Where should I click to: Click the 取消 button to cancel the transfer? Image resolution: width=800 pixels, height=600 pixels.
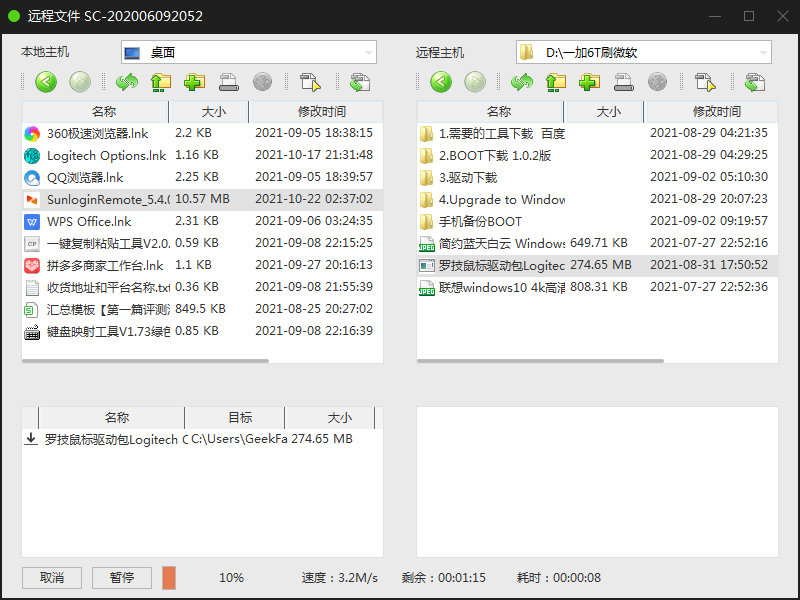[52, 578]
